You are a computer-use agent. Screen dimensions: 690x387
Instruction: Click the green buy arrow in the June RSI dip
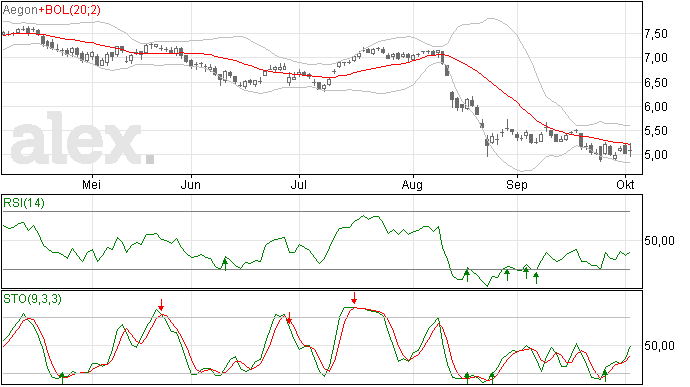point(225,264)
